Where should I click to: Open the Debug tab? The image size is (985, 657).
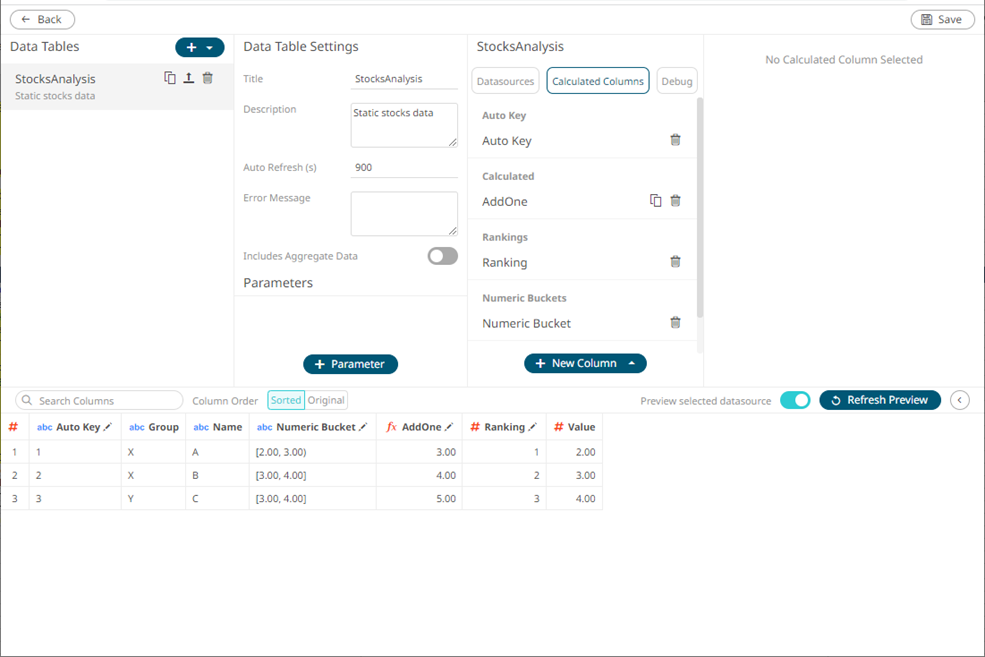pyautogui.click(x=676, y=81)
